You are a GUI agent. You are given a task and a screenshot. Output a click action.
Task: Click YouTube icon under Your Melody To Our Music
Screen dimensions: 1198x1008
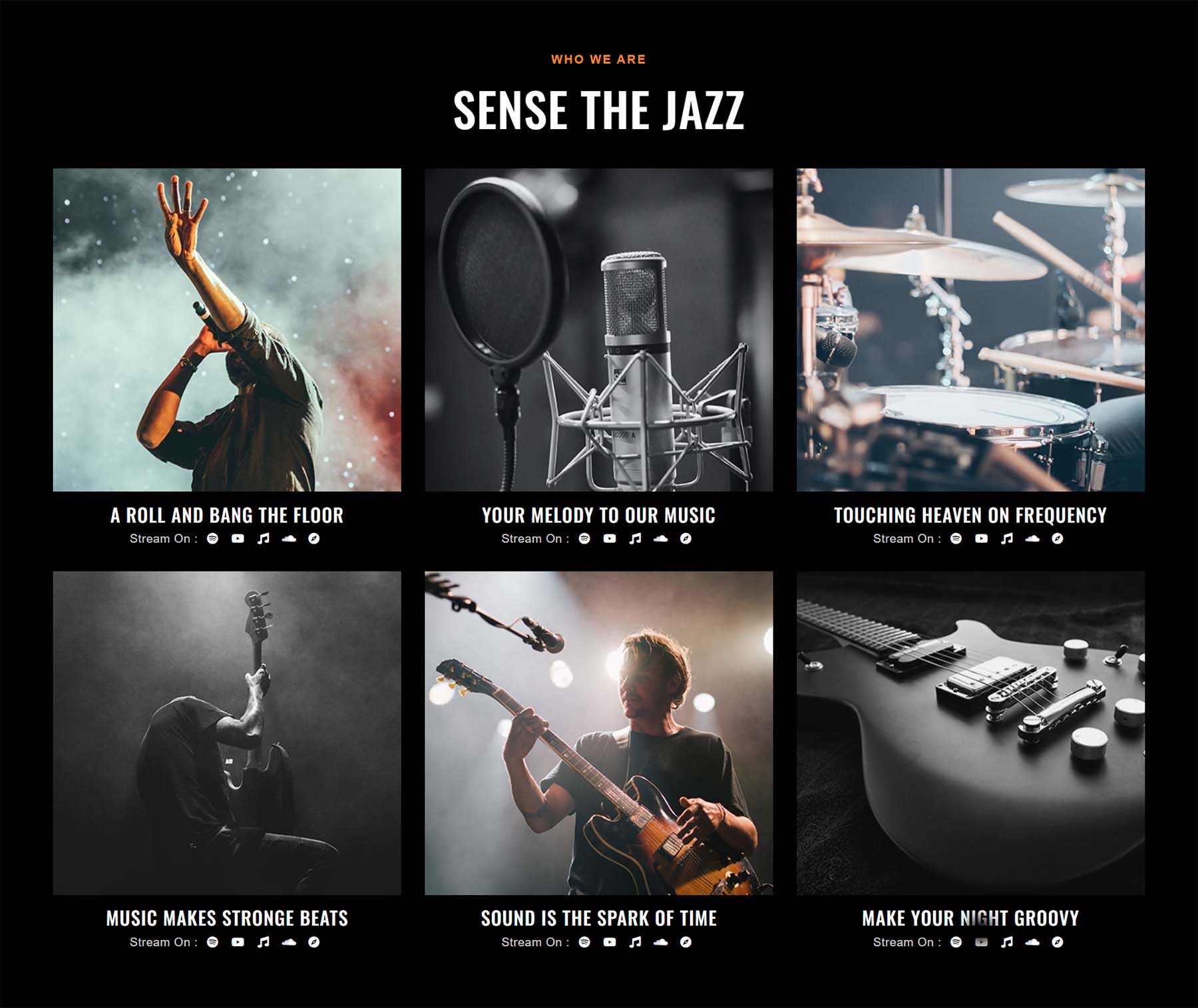click(x=610, y=539)
